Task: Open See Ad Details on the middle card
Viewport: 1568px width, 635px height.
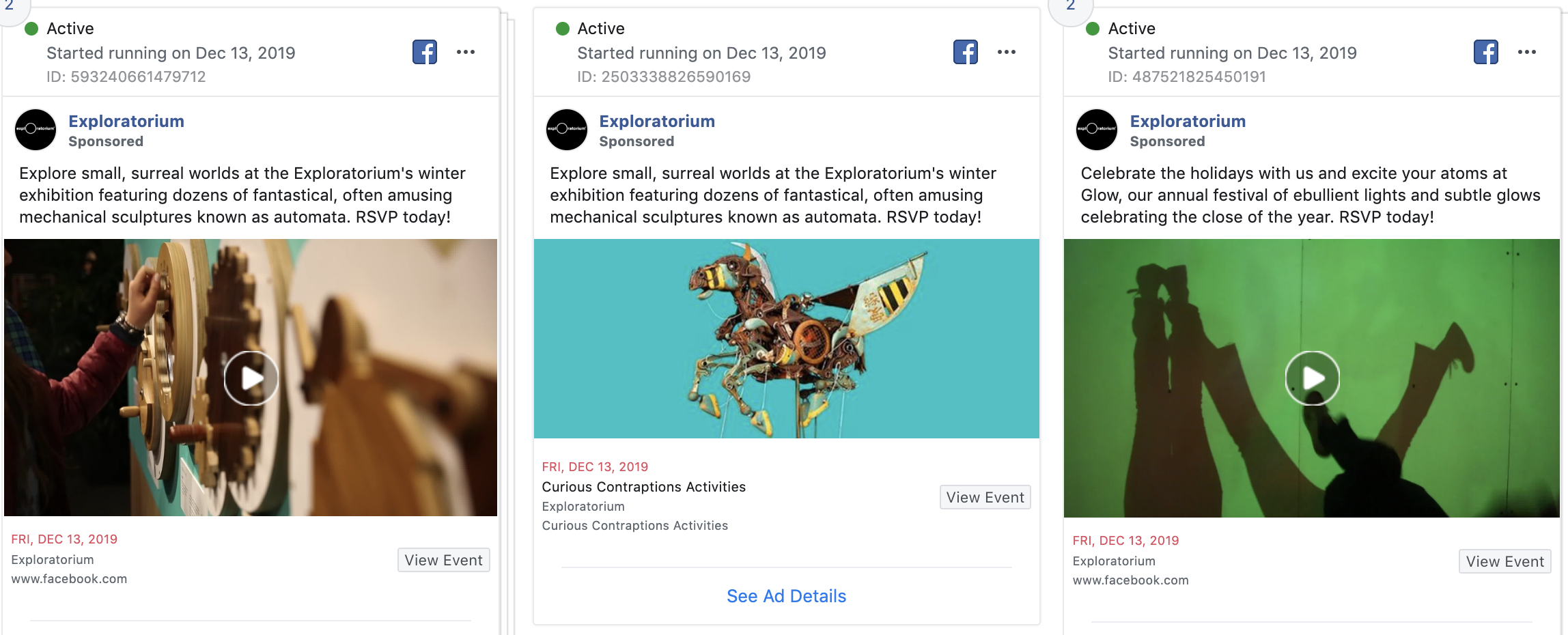Action: point(785,595)
